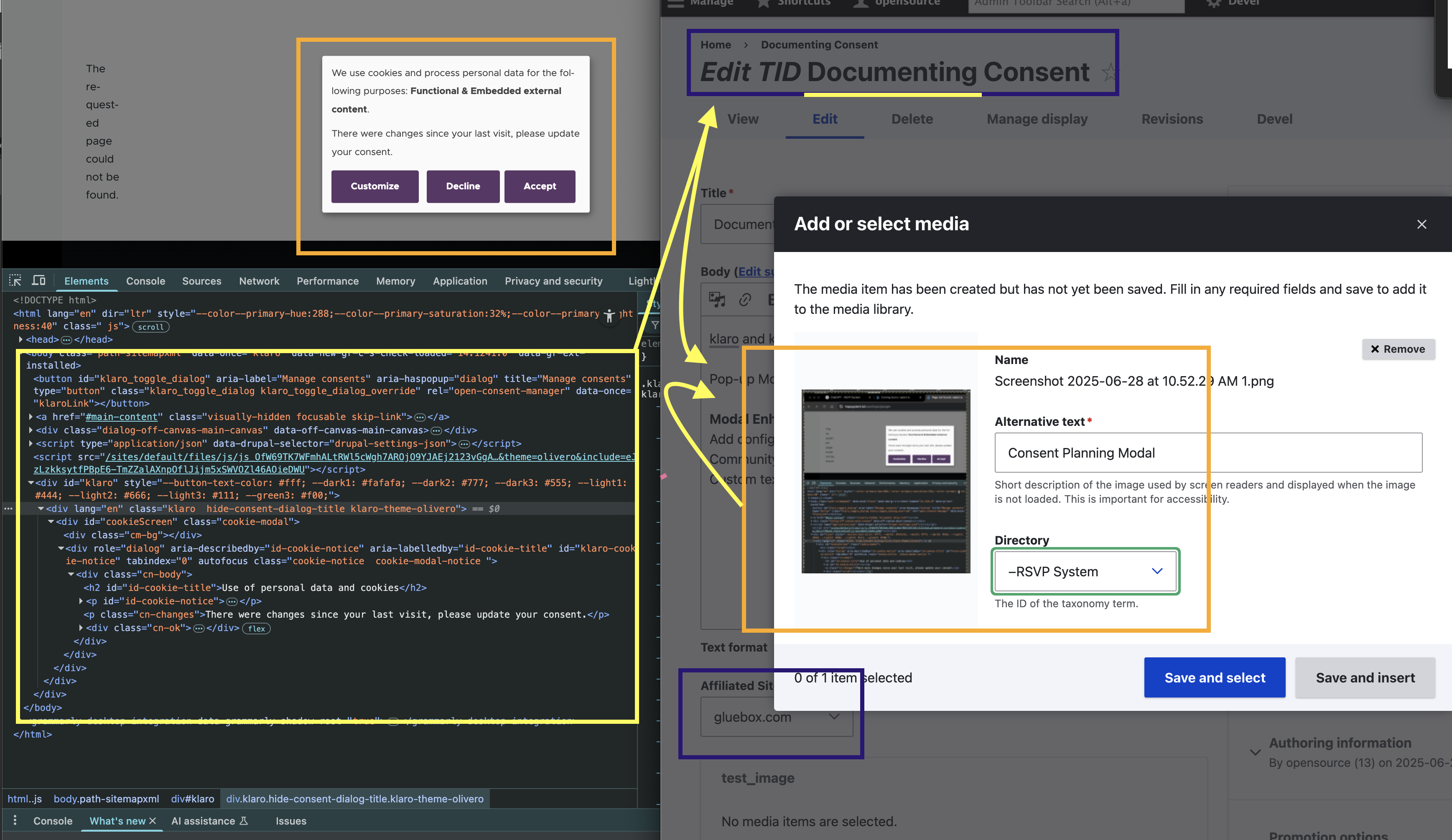Open the Network tab
This screenshot has width=1452, height=840.
259,281
